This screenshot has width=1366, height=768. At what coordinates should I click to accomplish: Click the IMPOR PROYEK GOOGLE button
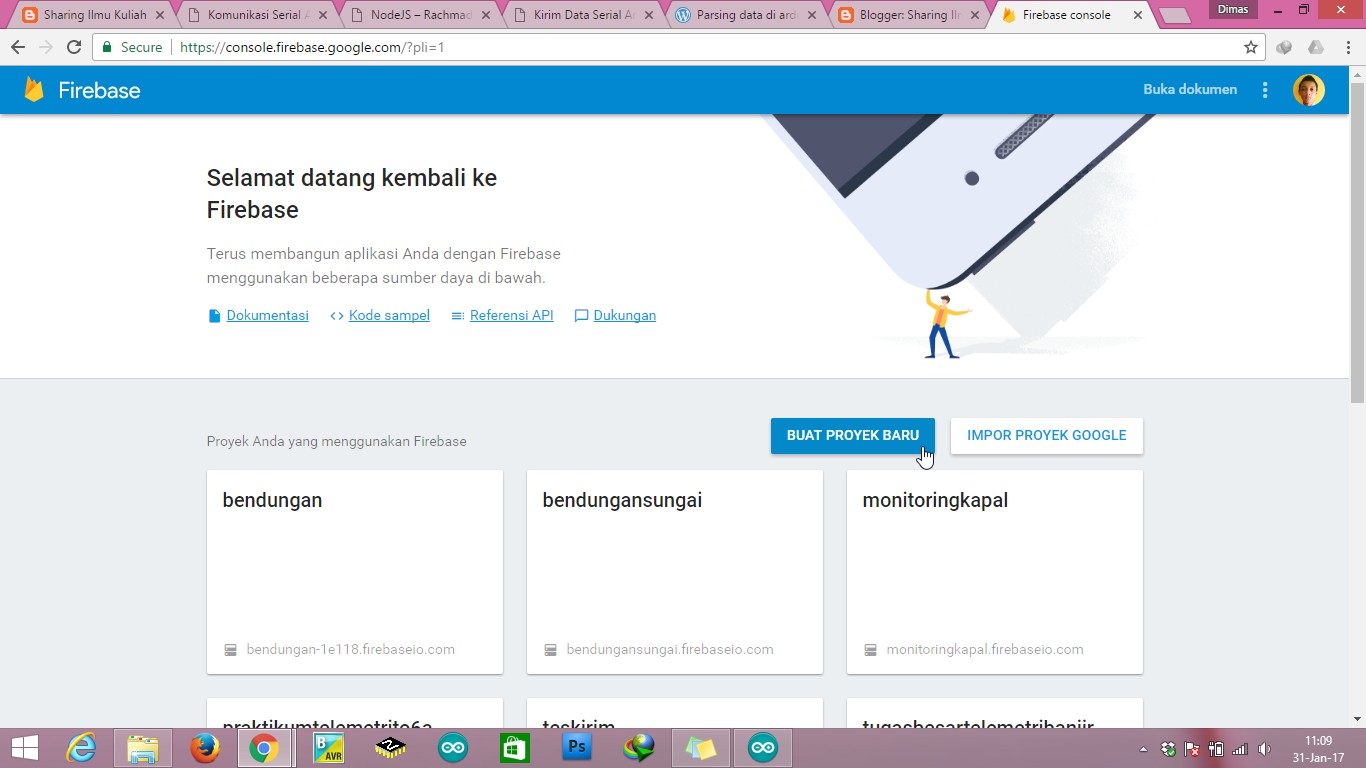tap(1047, 436)
